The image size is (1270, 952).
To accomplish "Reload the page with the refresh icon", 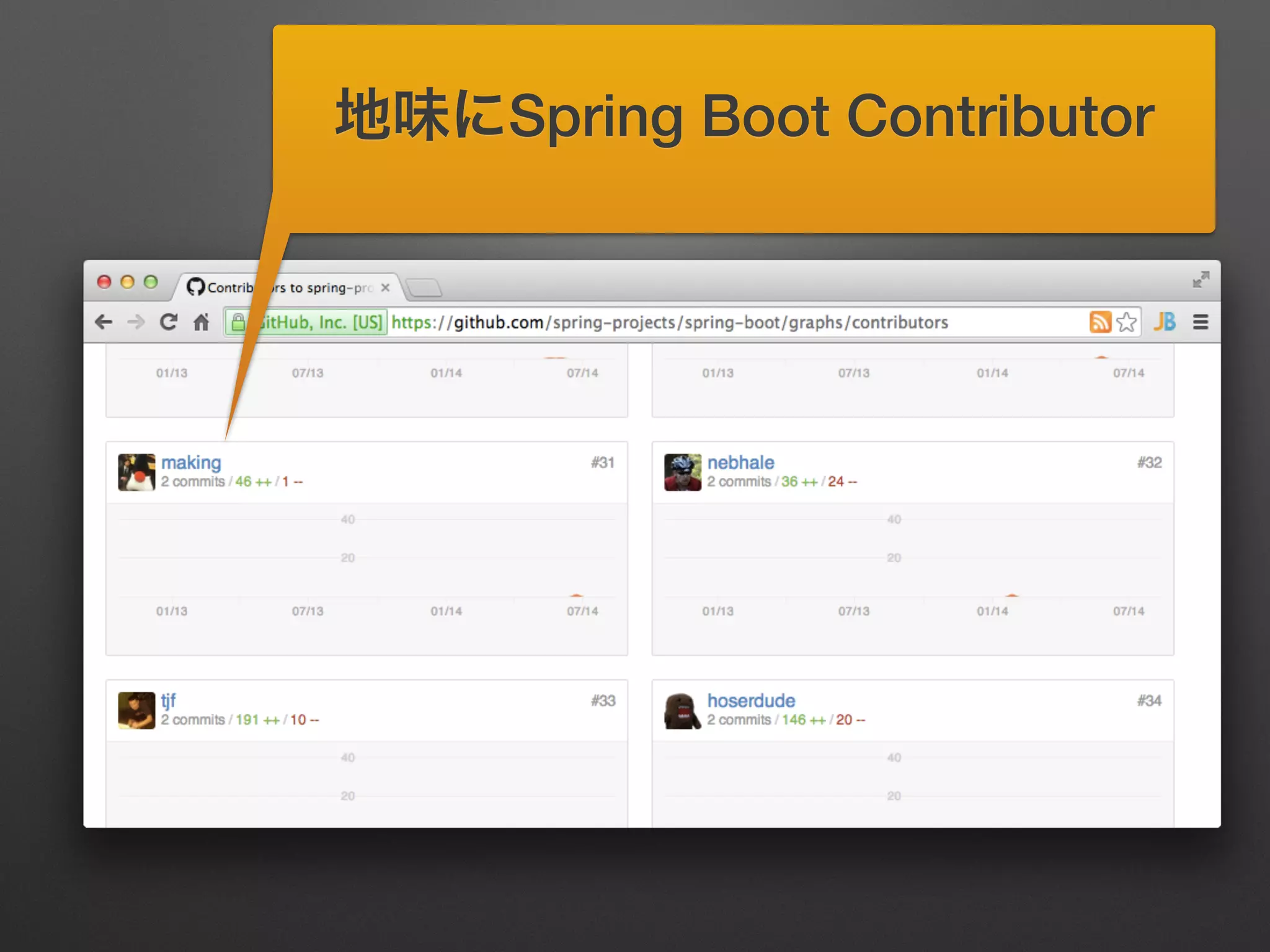I will (x=169, y=322).
